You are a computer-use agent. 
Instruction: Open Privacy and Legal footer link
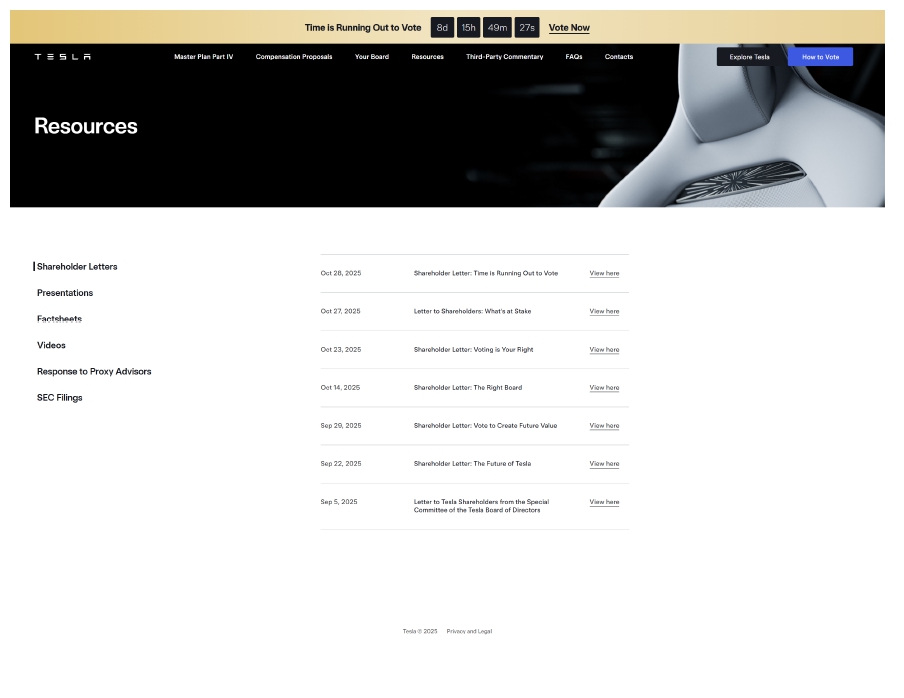coord(469,631)
